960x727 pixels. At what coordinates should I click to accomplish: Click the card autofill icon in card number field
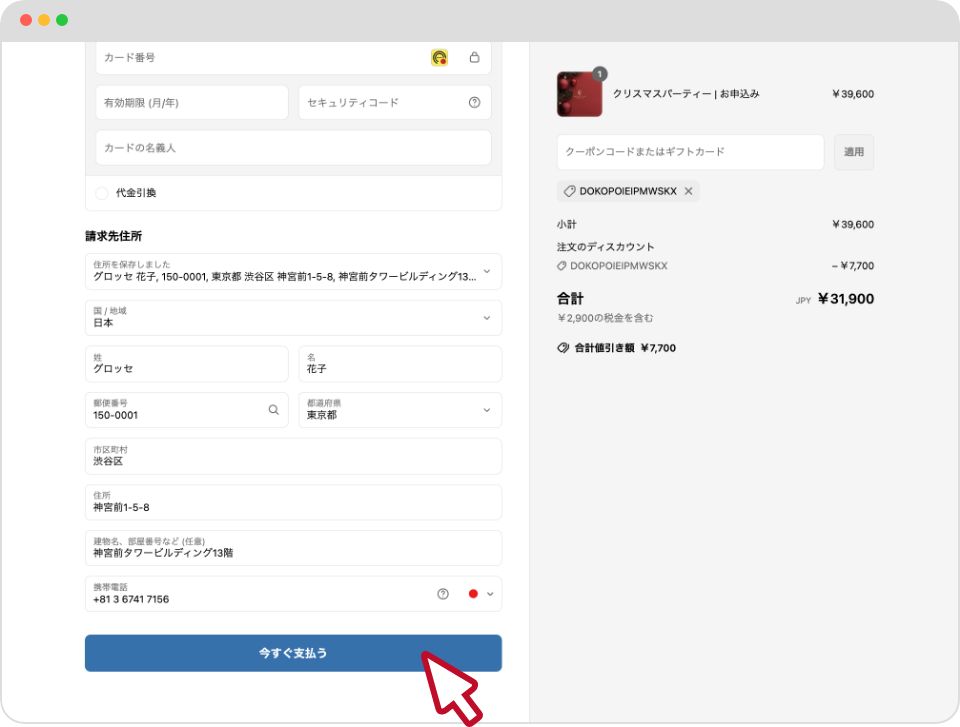(x=439, y=58)
